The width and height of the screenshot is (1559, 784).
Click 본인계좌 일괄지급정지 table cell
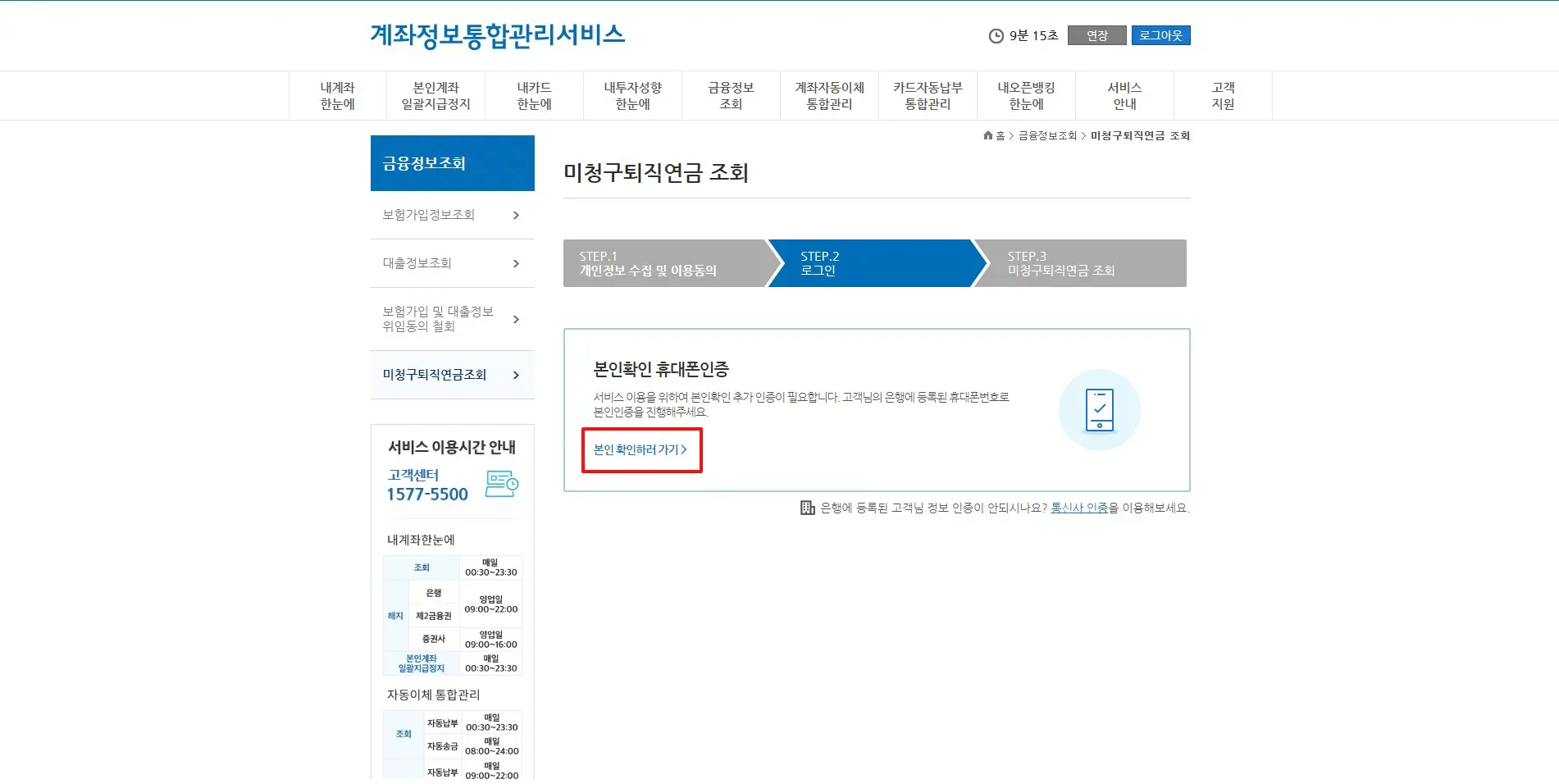click(422, 663)
